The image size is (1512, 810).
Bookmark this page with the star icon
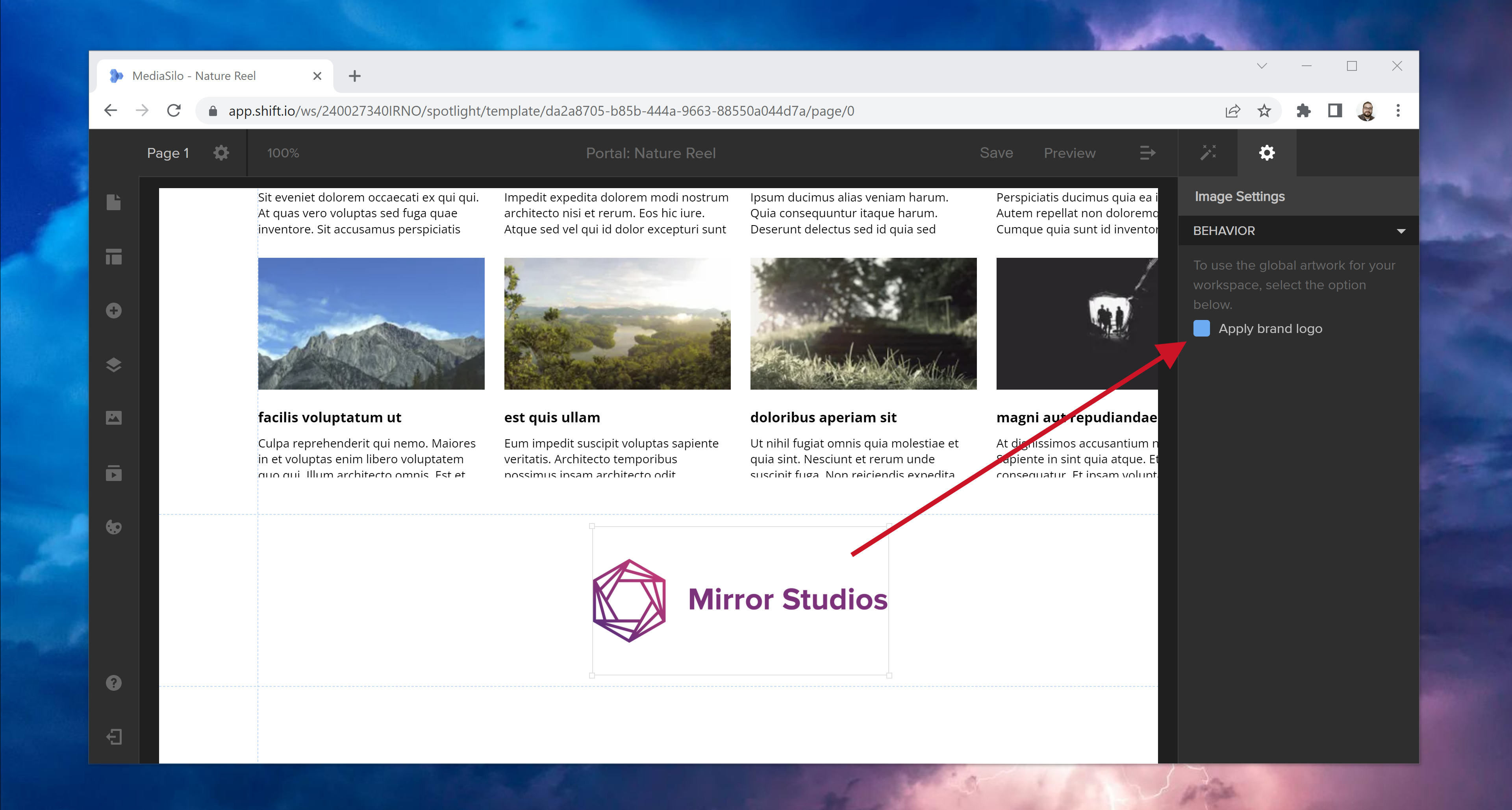point(1264,111)
